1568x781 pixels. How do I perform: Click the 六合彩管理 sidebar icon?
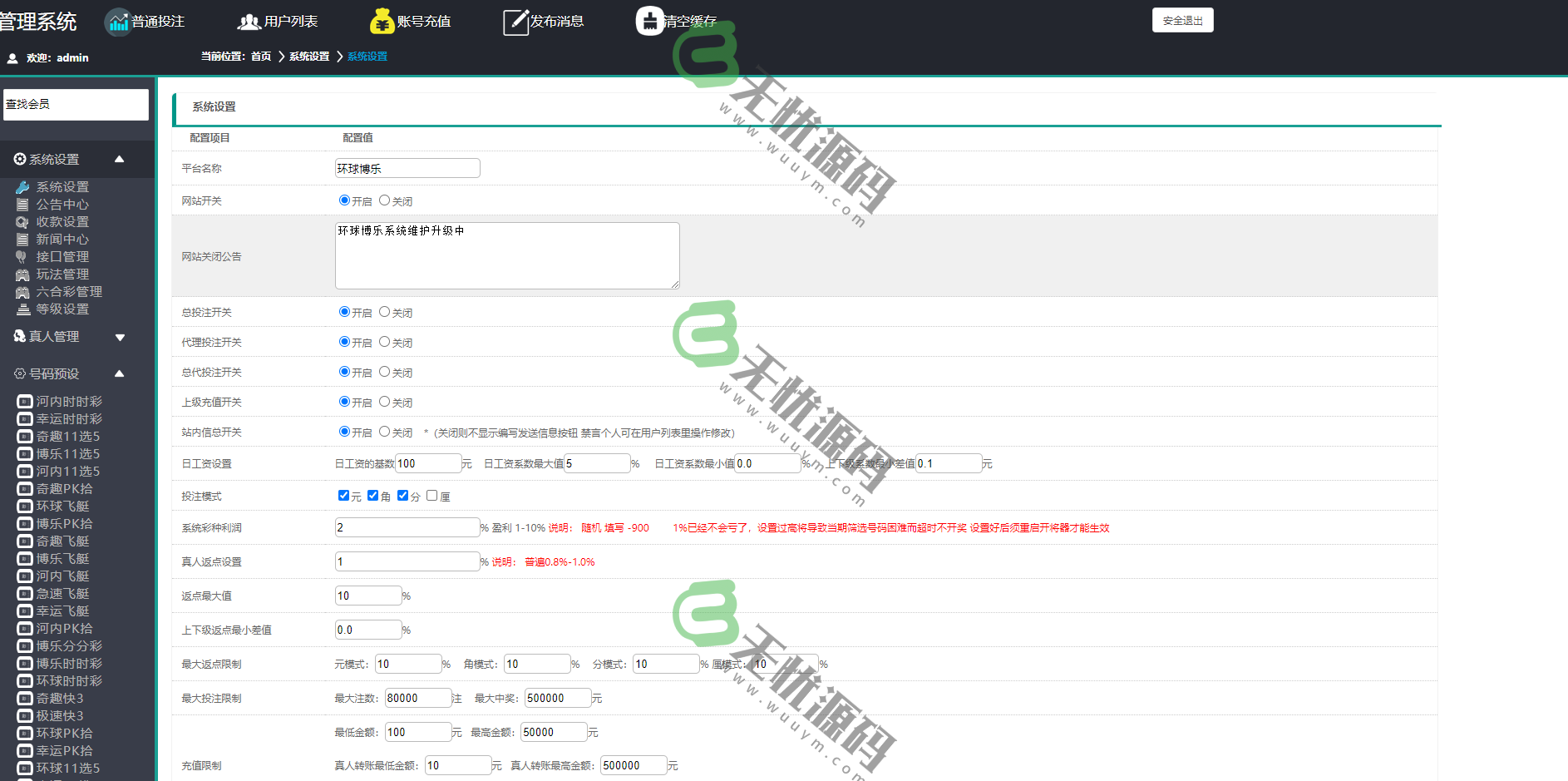pyautogui.click(x=23, y=291)
